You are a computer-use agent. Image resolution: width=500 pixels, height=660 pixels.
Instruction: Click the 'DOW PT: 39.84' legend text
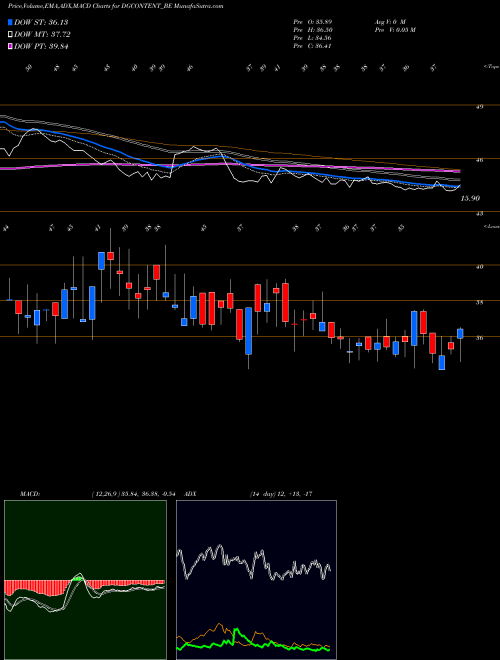(x=41, y=46)
